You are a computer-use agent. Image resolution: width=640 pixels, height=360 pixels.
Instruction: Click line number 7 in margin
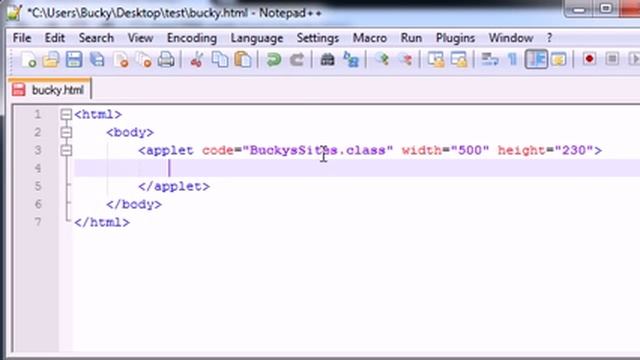pyautogui.click(x=38, y=222)
